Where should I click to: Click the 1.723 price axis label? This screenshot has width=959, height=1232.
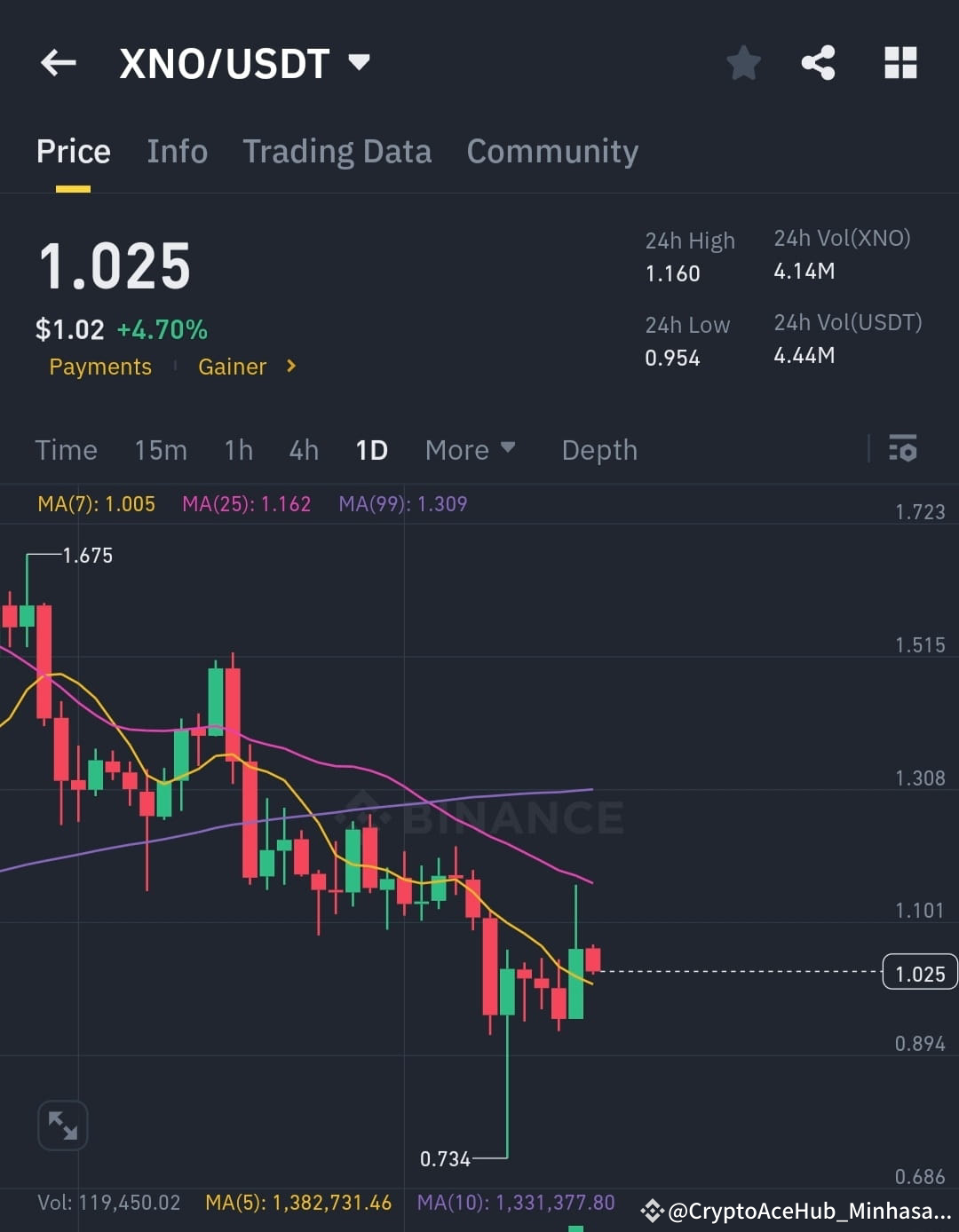click(x=920, y=511)
